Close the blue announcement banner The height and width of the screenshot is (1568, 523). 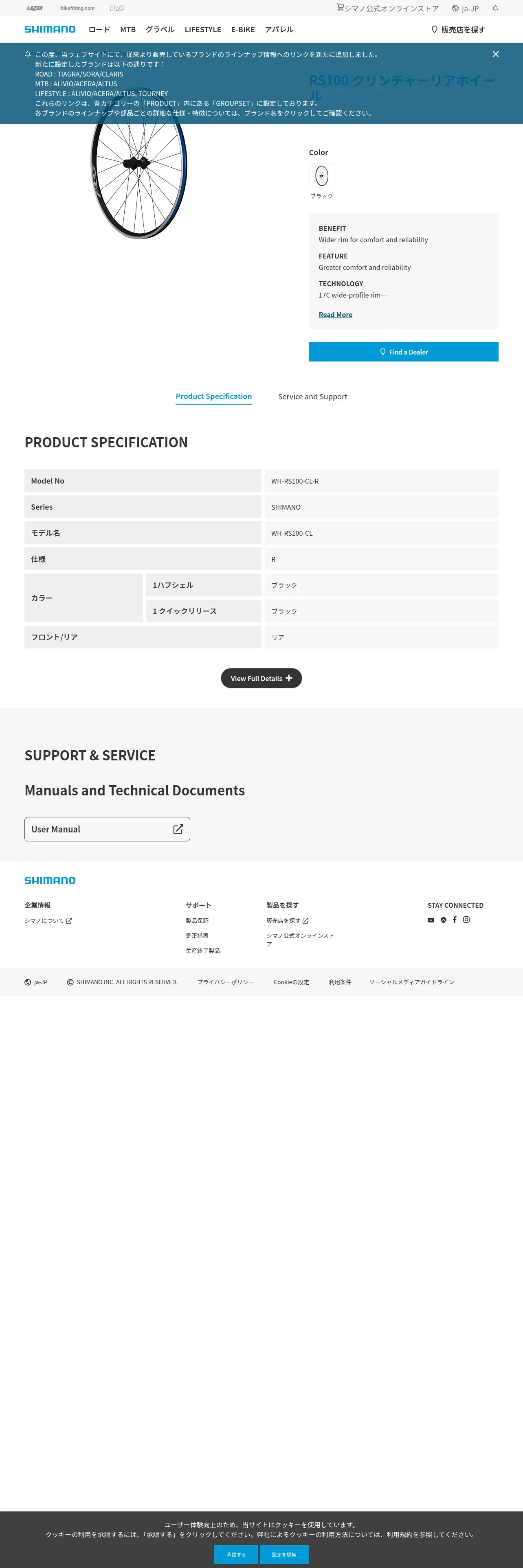pos(496,54)
